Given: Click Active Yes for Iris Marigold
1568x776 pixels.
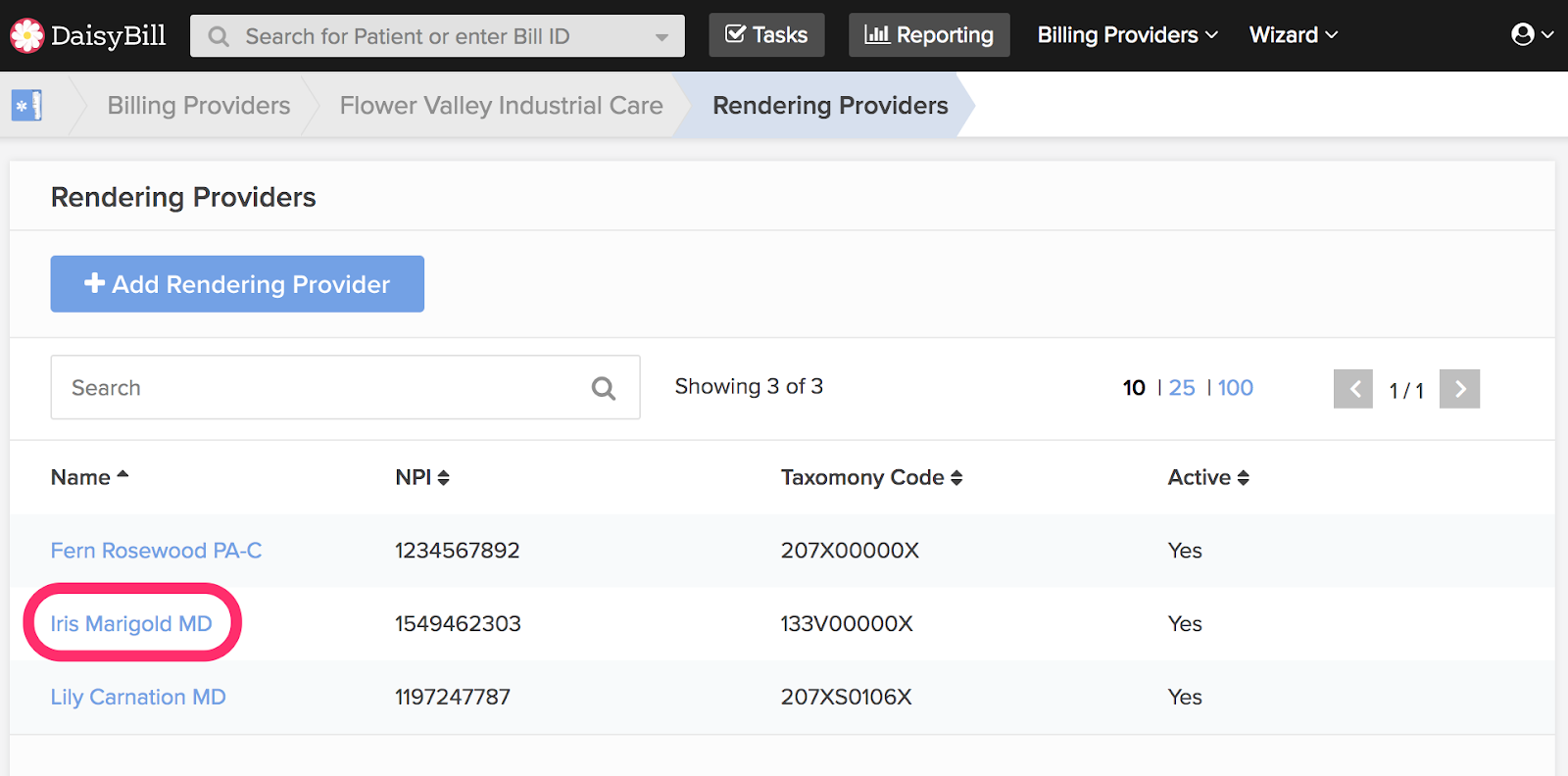Looking at the screenshot, I should tap(1185, 624).
